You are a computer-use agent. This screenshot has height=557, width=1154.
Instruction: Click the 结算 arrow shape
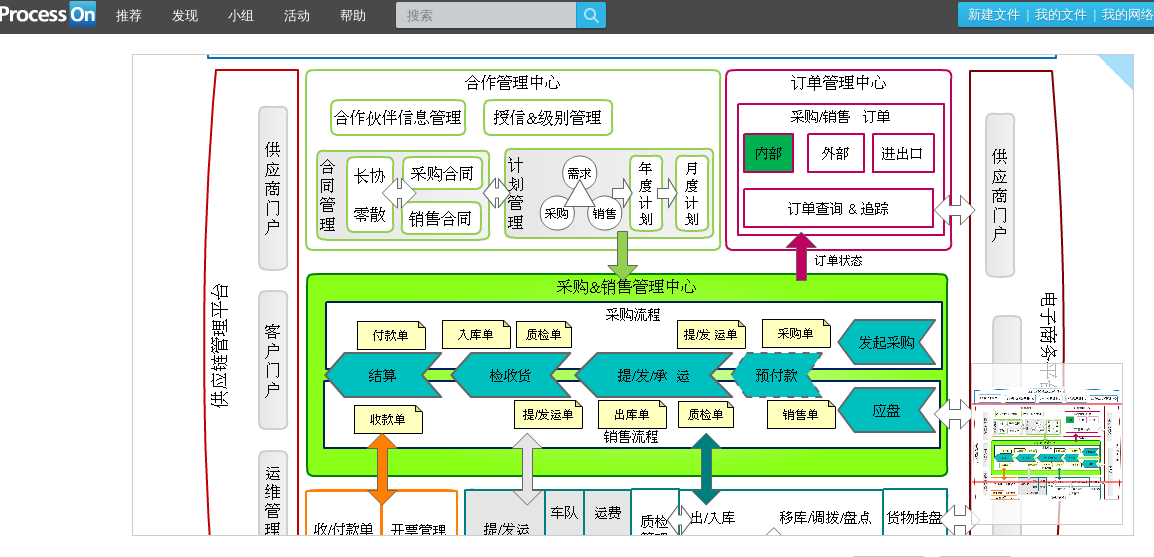coord(383,375)
